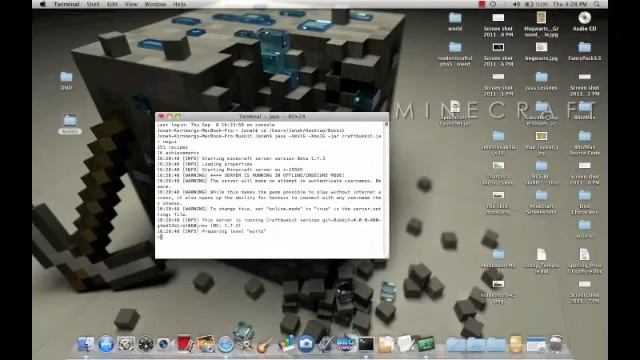Open the Edit menu
The image size is (640, 360).
[112, 4]
